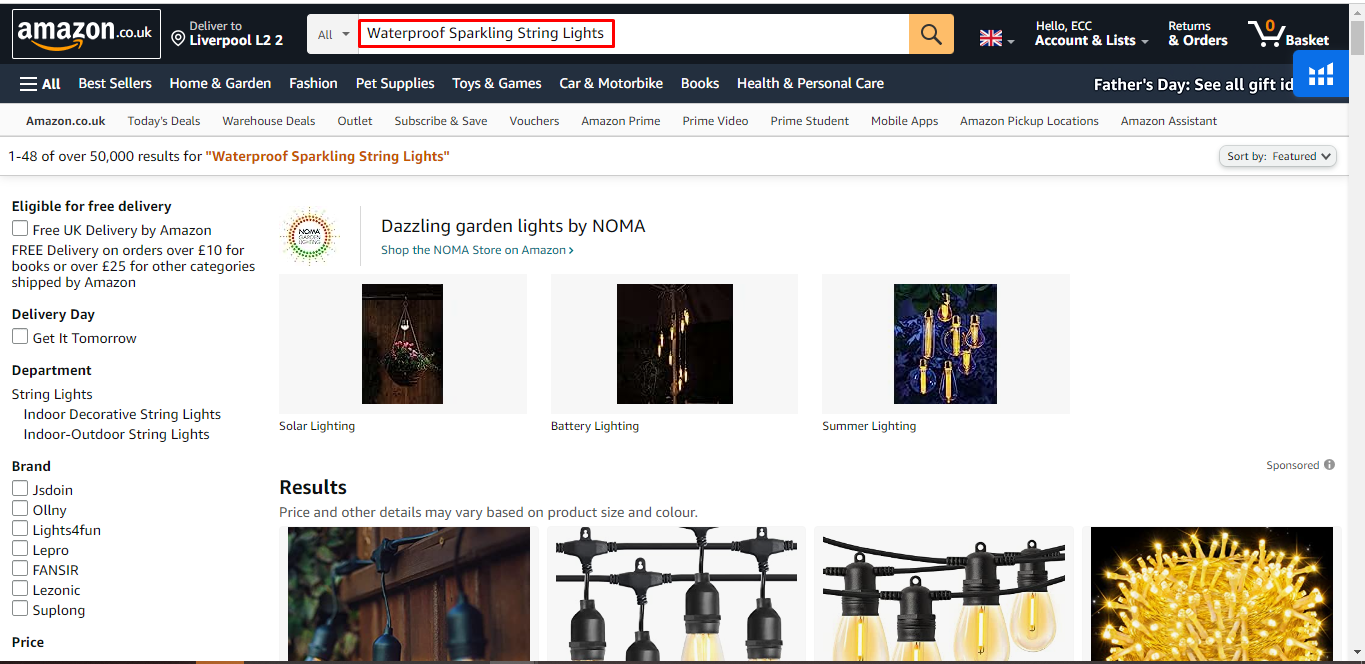Check the Jsdoin brand checkbox

(20, 489)
